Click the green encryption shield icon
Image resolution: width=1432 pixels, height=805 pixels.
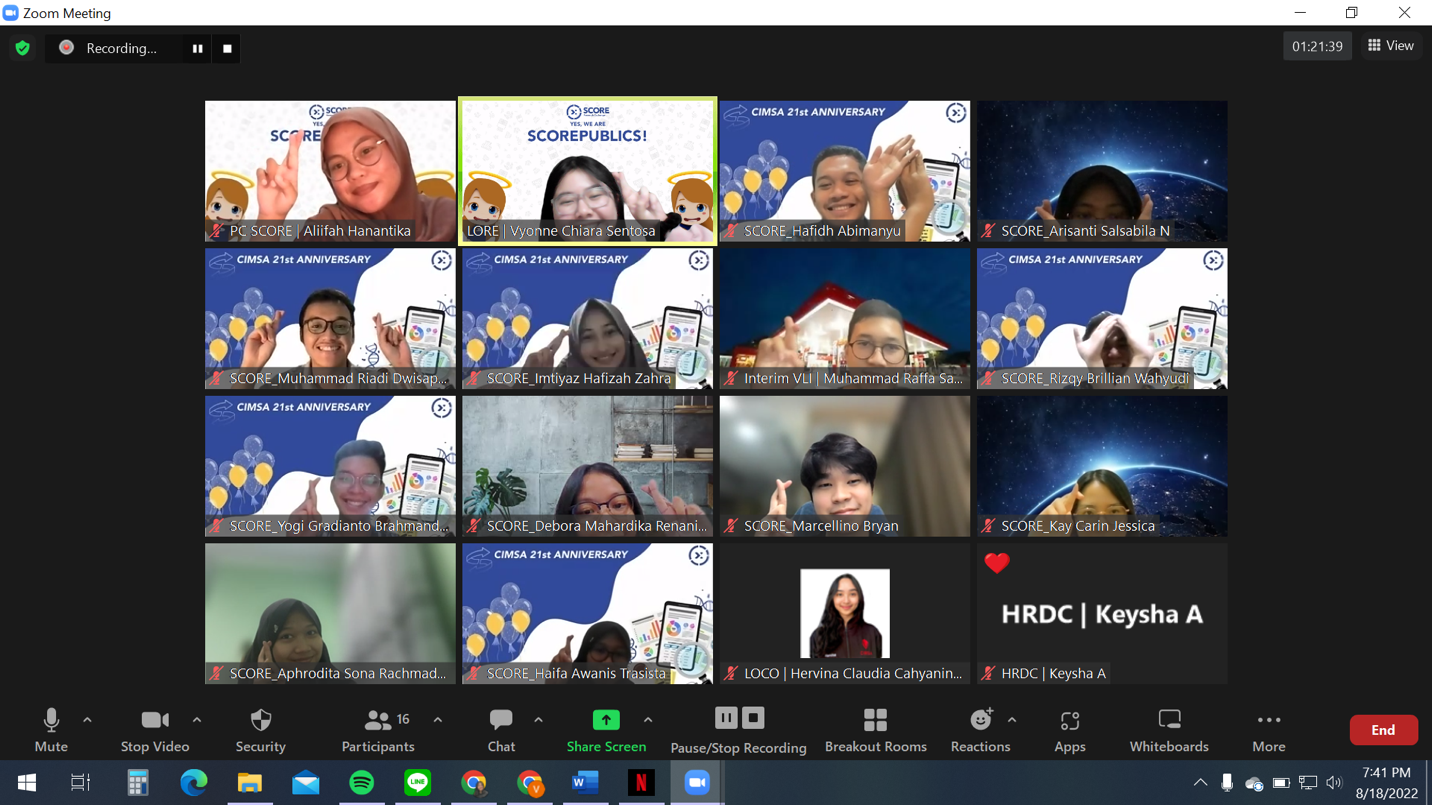coord(22,48)
